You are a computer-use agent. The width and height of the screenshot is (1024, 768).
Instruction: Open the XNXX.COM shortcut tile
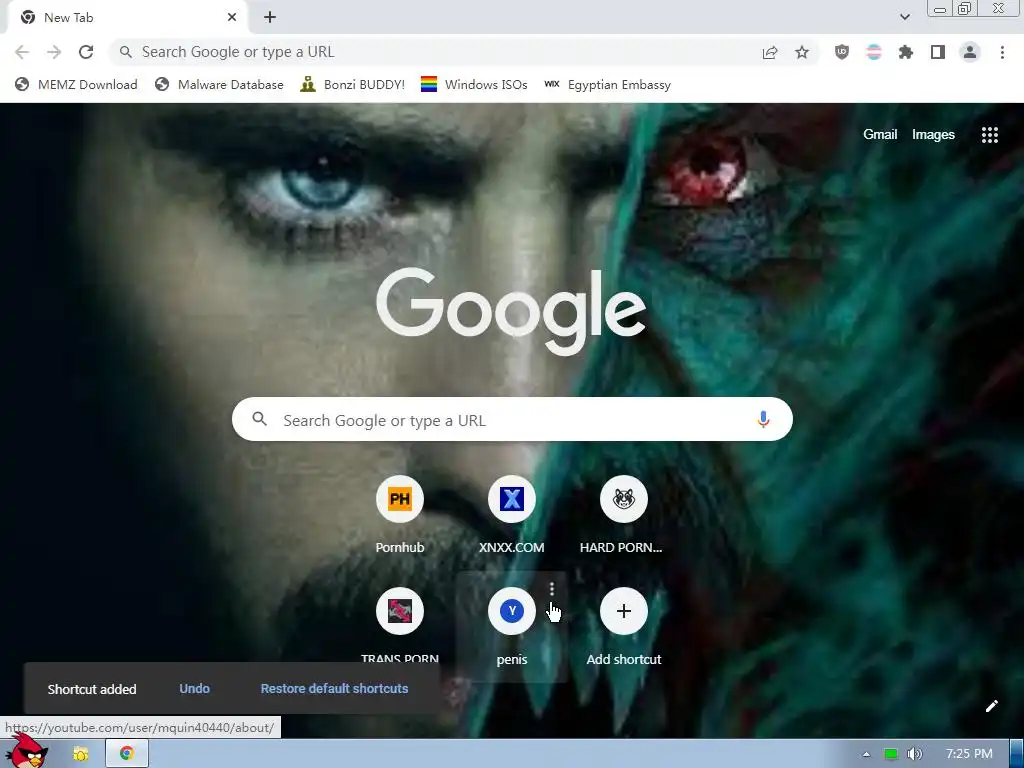[512, 515]
